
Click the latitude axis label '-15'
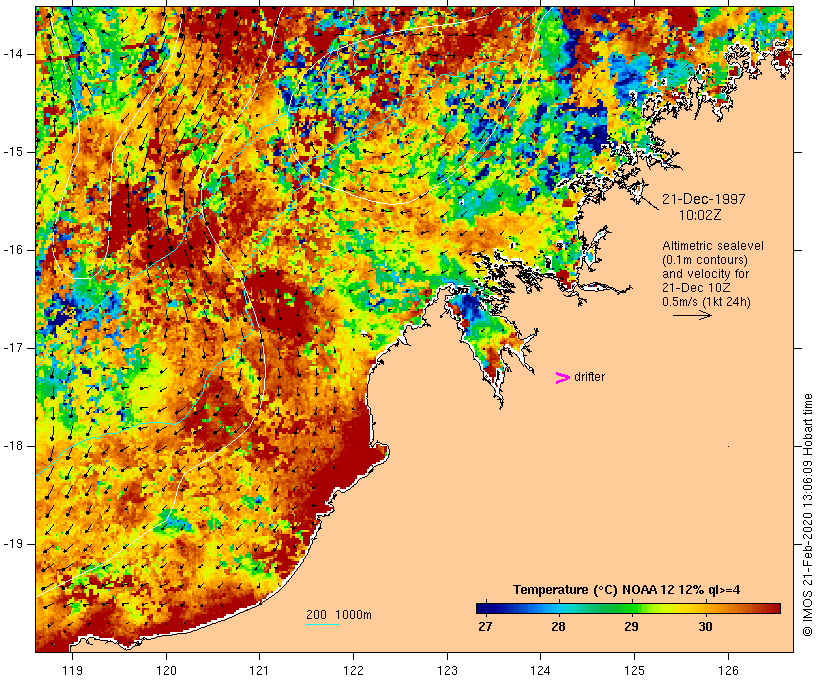click(12, 152)
